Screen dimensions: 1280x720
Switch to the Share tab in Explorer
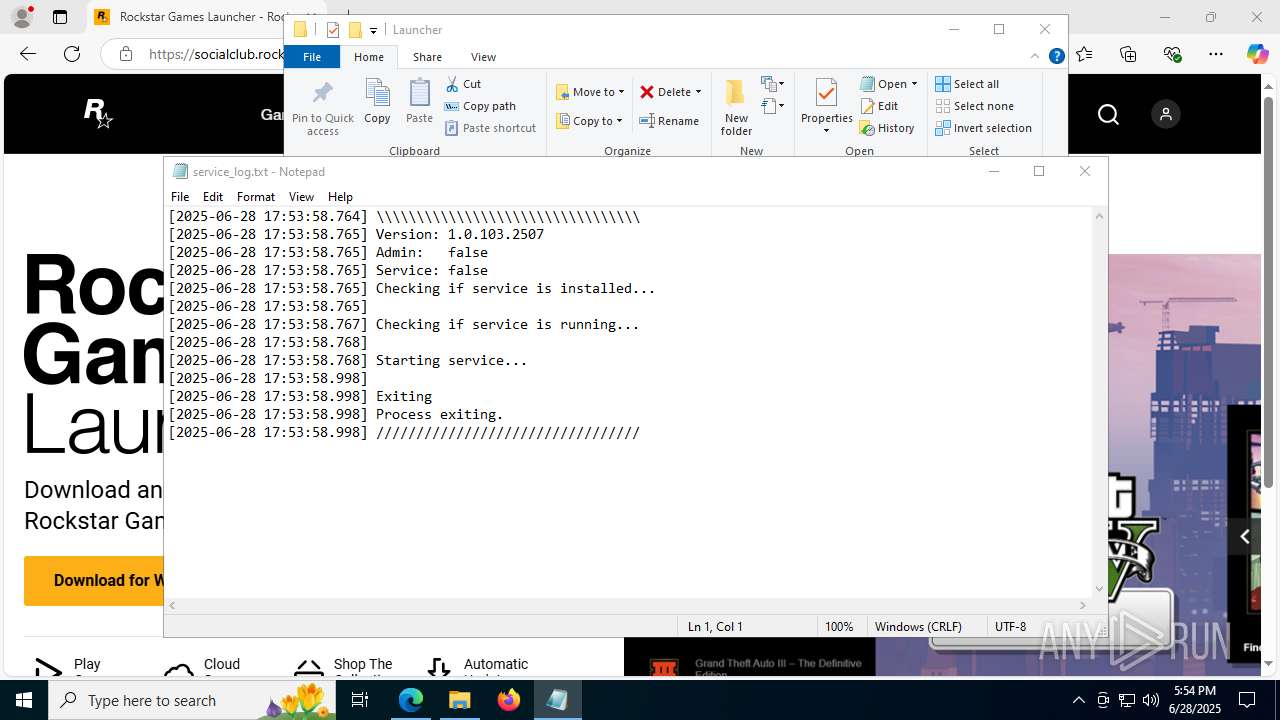[427, 57]
